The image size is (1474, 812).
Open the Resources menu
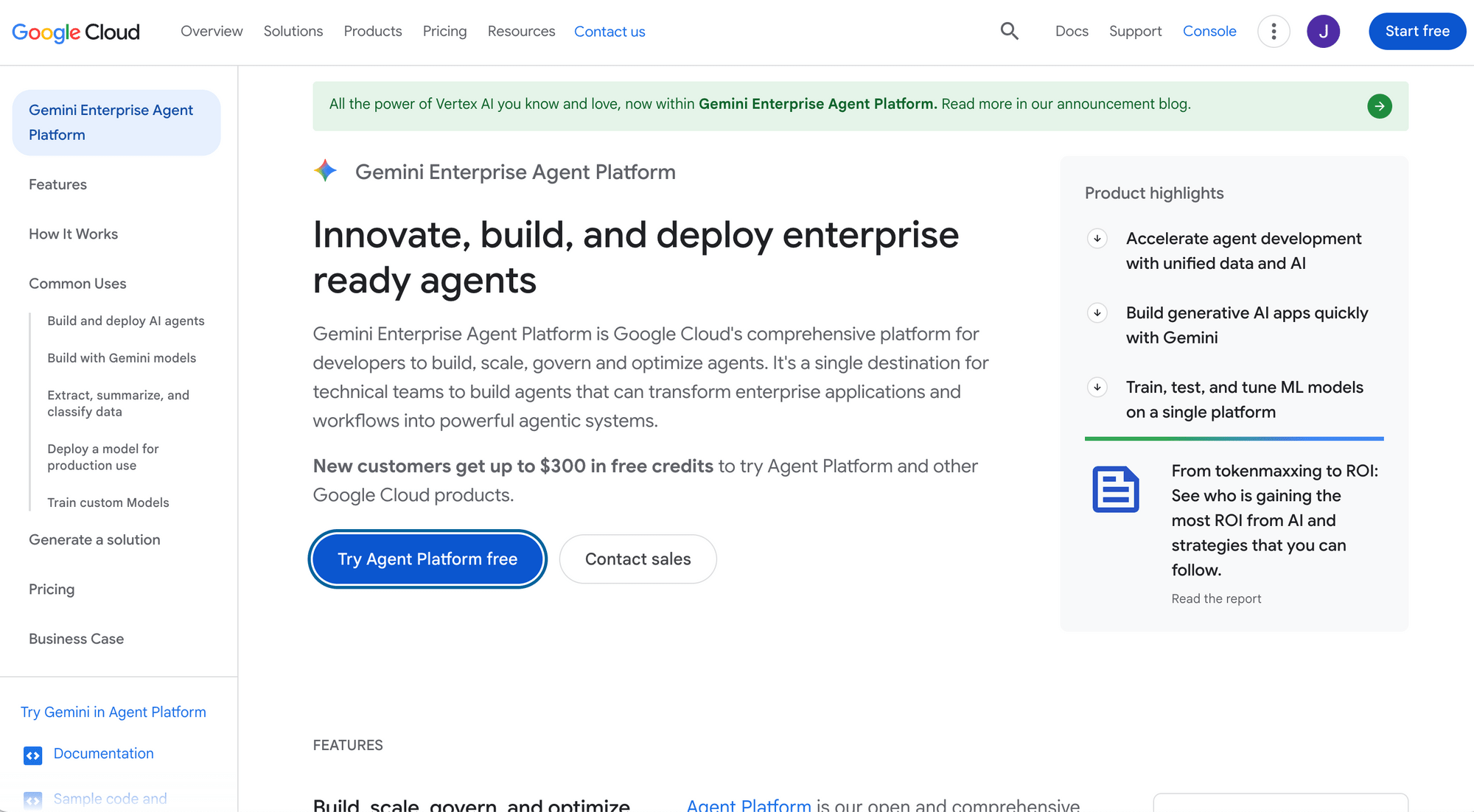[521, 32]
